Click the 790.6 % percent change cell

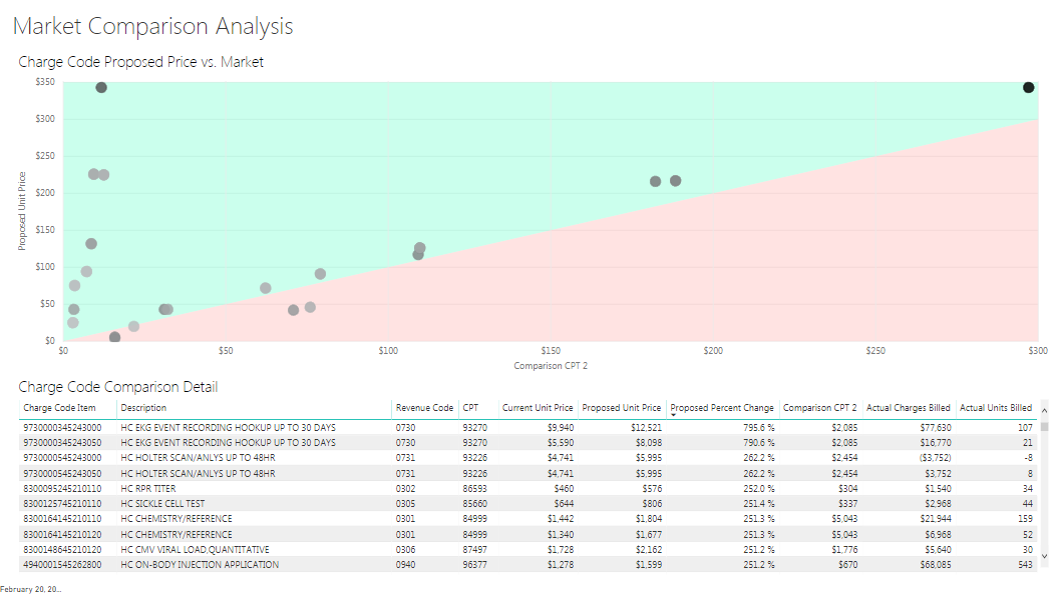[759, 443]
